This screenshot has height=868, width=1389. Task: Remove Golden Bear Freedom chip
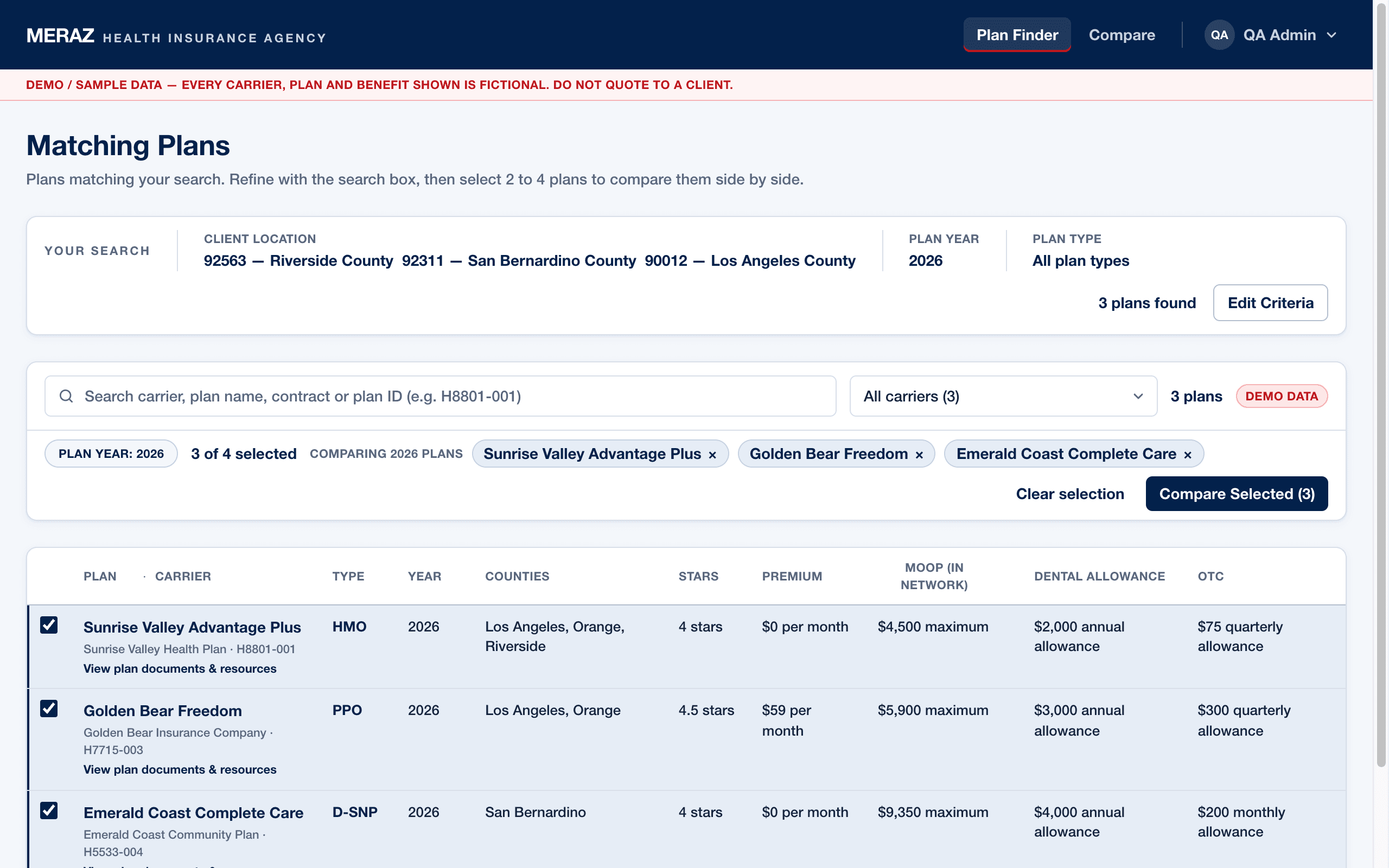(x=919, y=455)
